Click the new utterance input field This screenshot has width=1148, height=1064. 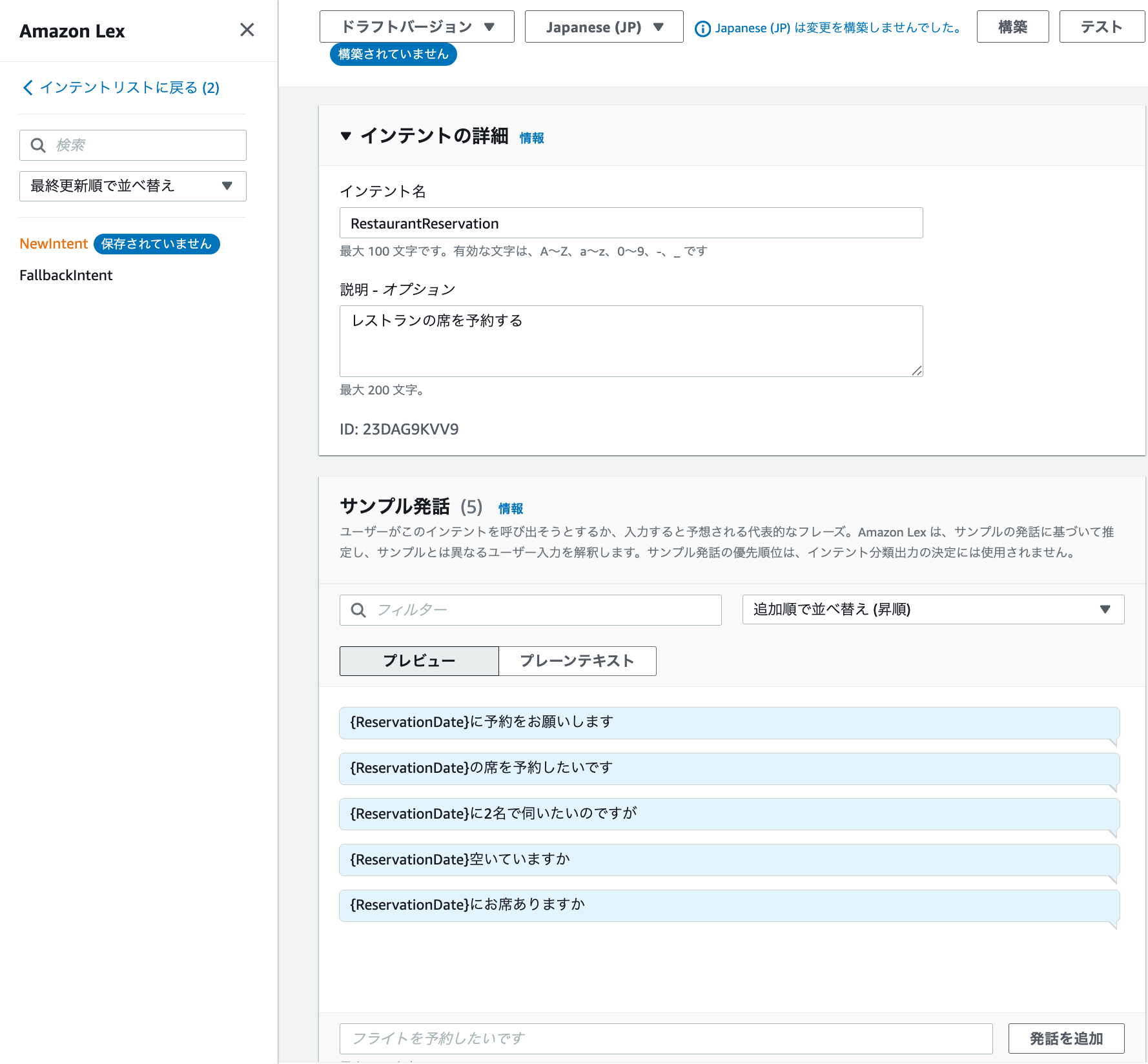(x=666, y=1039)
